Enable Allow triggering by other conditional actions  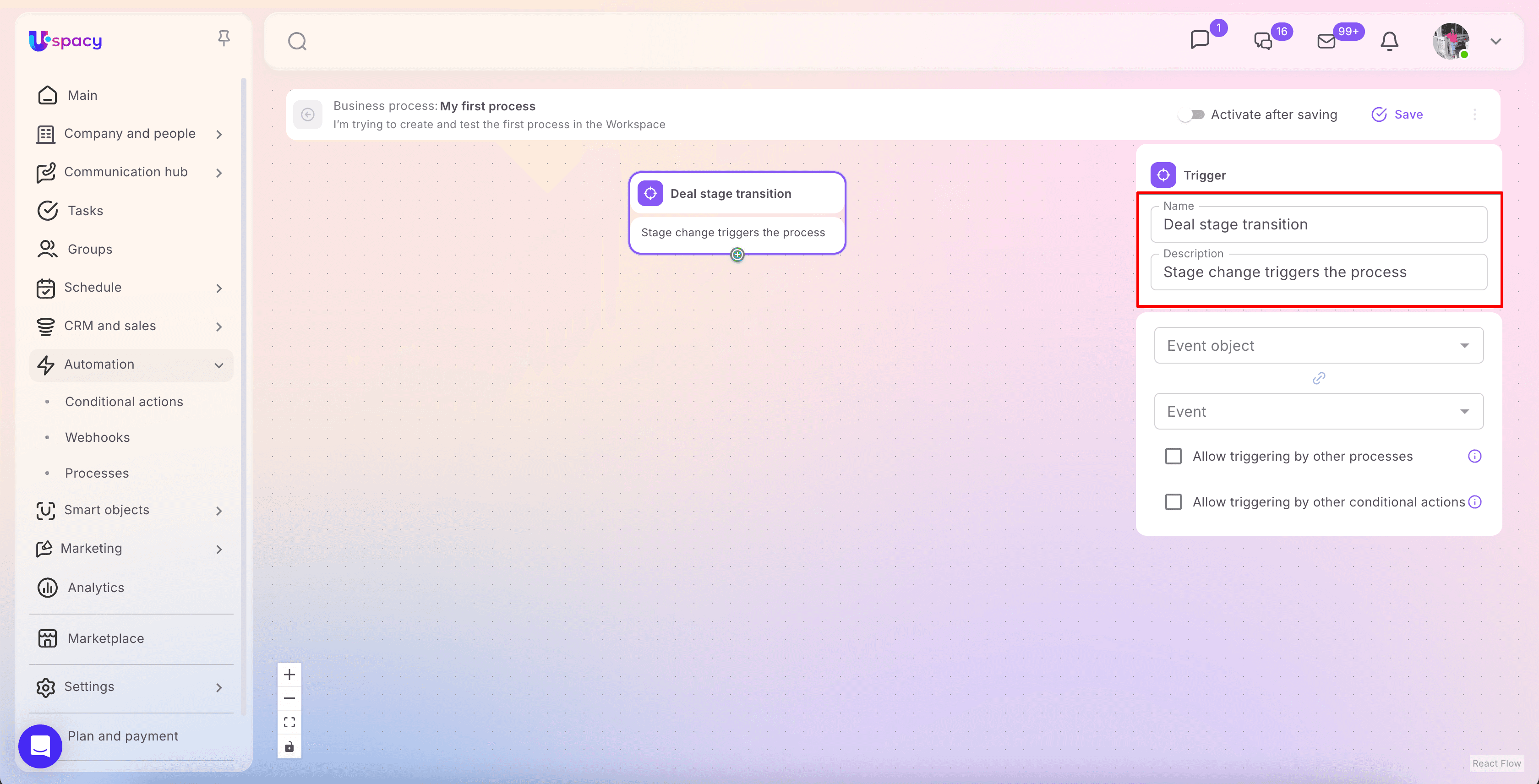pos(1173,502)
